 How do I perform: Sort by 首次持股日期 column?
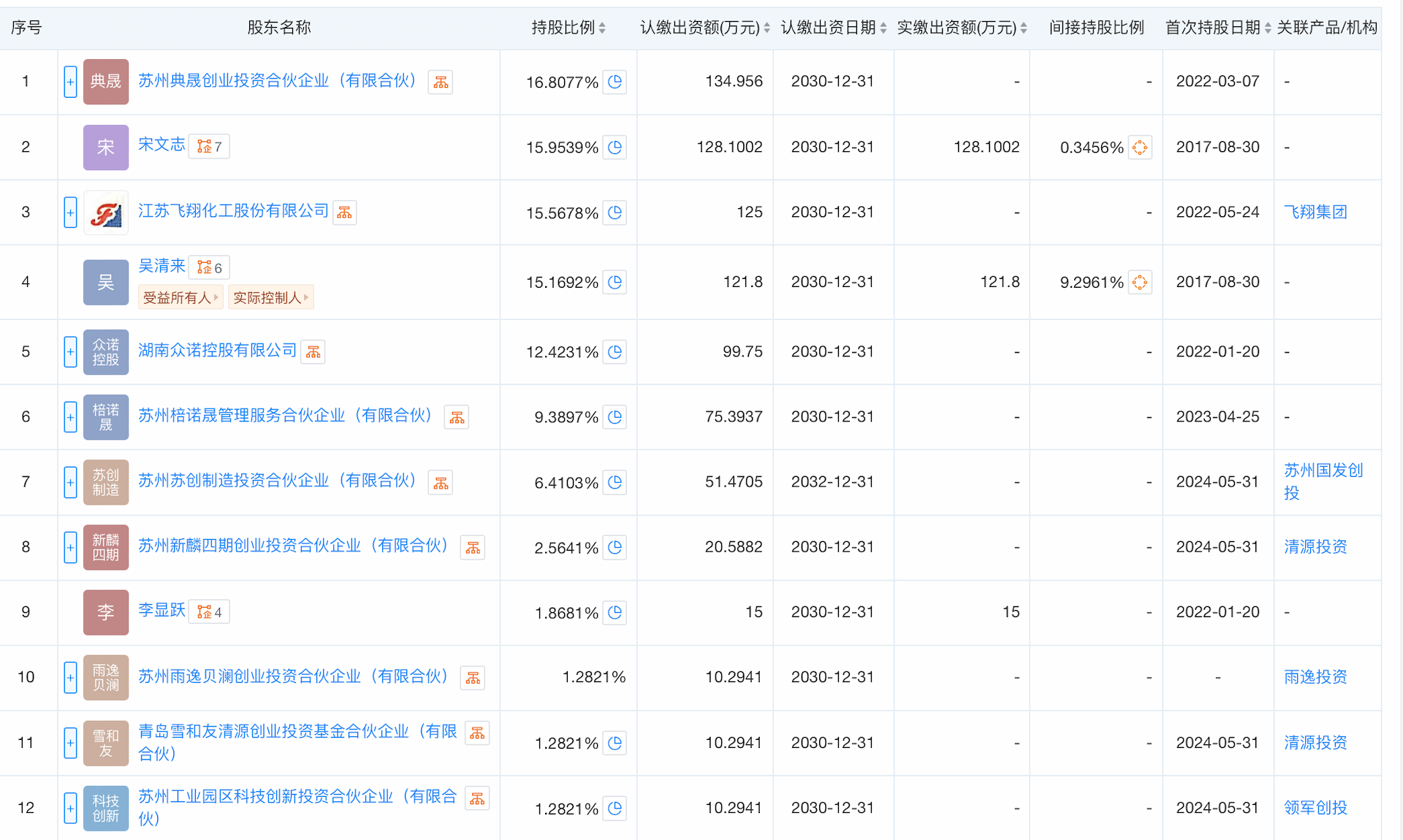[x=1268, y=28]
